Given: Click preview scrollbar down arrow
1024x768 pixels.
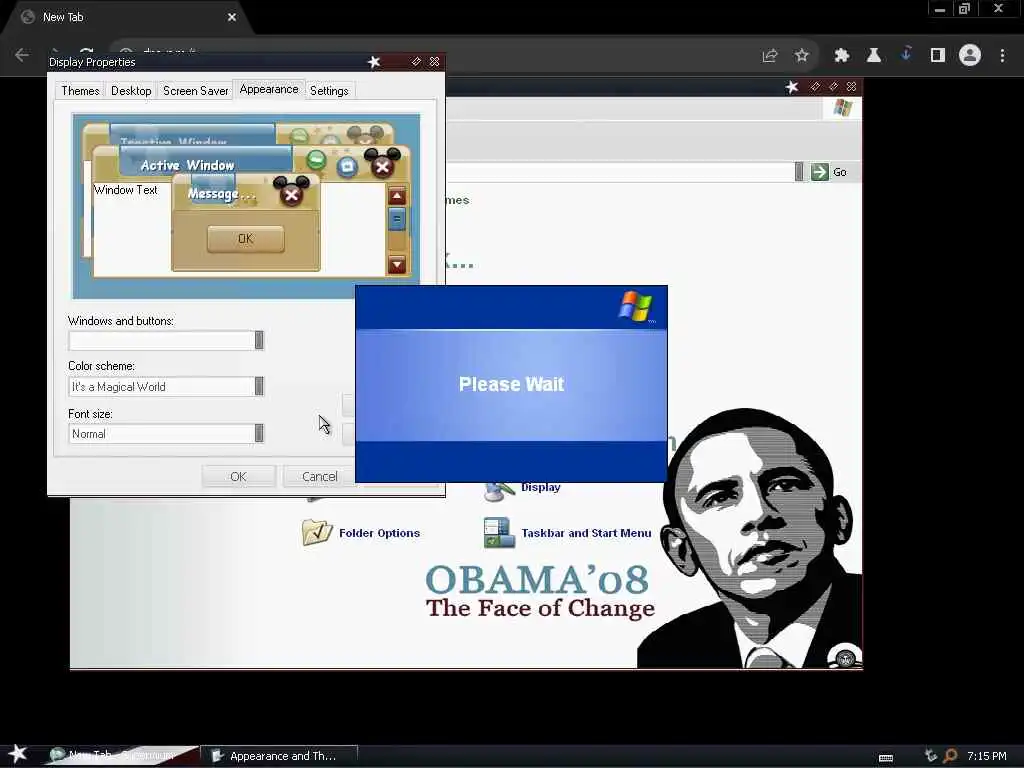Looking at the screenshot, I should (397, 264).
